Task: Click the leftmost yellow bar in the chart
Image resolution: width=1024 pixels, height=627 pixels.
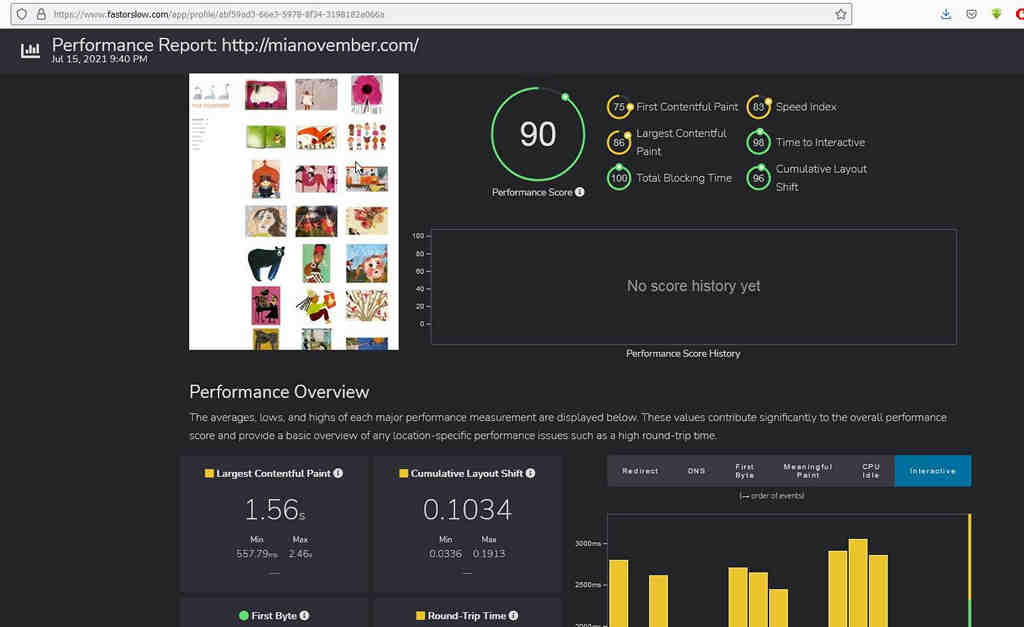Action: [618, 593]
